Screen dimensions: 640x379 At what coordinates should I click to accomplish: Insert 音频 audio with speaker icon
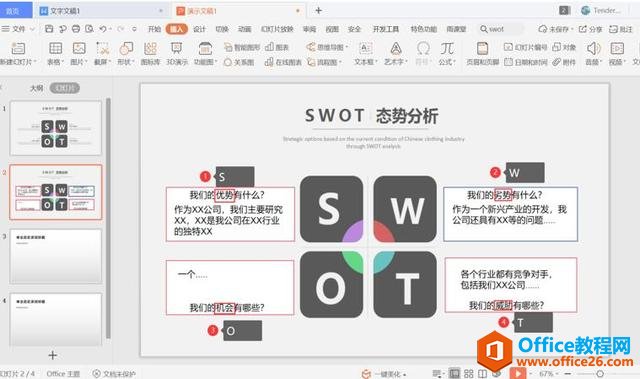[x=594, y=53]
